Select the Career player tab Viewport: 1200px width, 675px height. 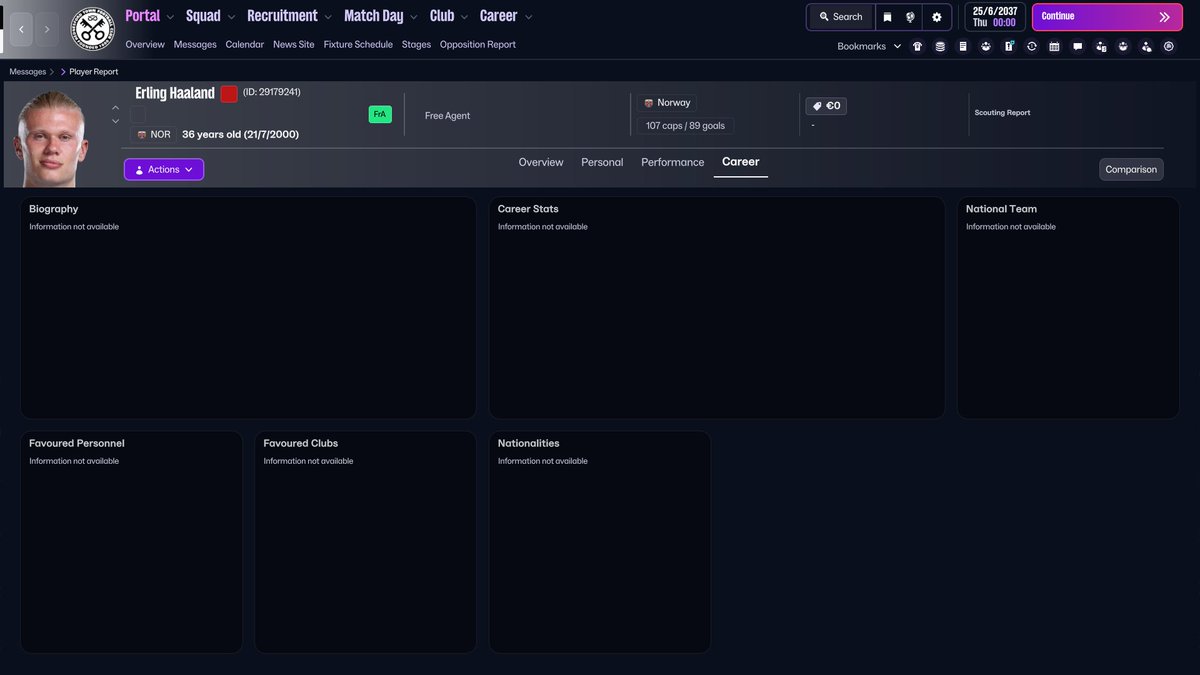(741, 162)
